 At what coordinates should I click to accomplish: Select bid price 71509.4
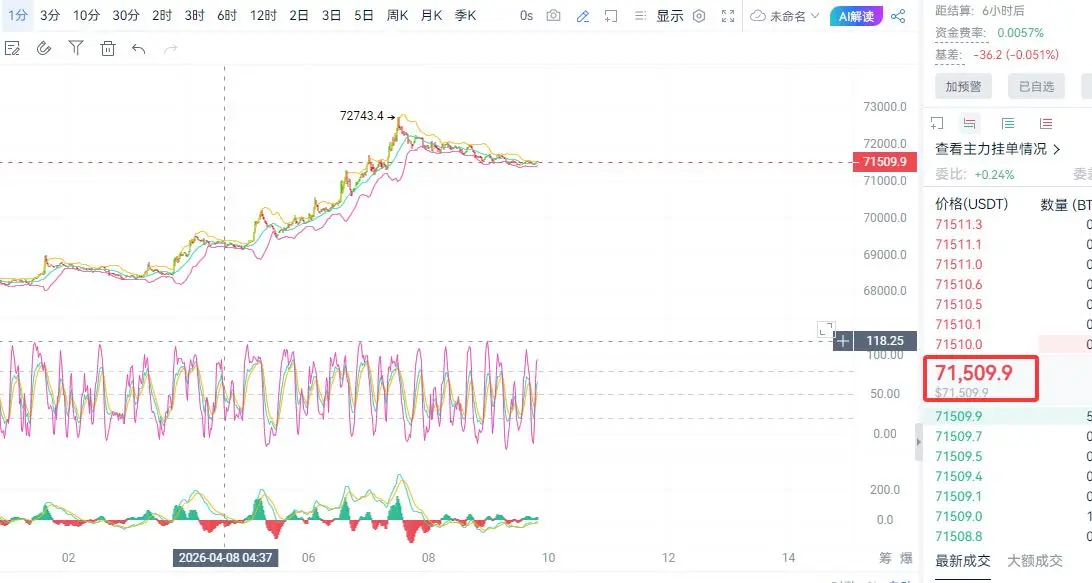point(958,476)
